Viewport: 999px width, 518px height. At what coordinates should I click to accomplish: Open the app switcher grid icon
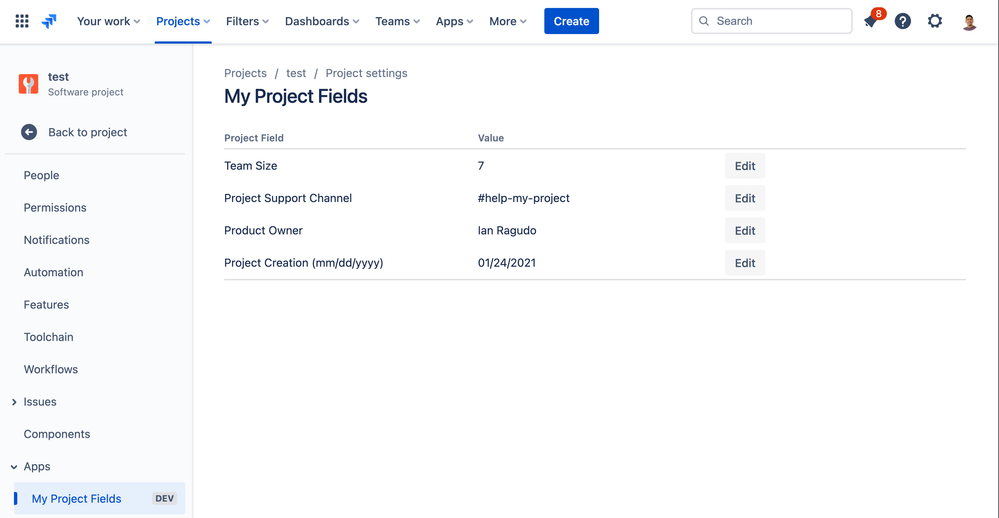pos(22,21)
